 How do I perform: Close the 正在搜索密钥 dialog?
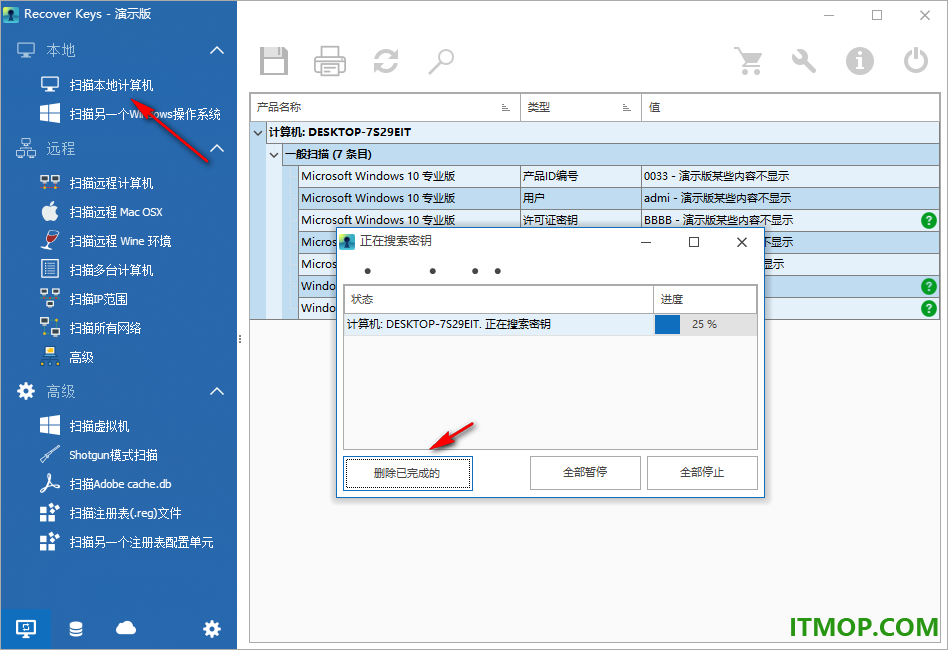[742, 242]
